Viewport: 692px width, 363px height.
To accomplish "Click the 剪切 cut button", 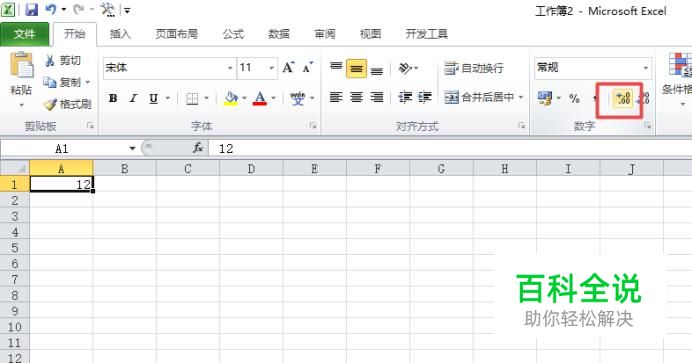I will 63,60.
